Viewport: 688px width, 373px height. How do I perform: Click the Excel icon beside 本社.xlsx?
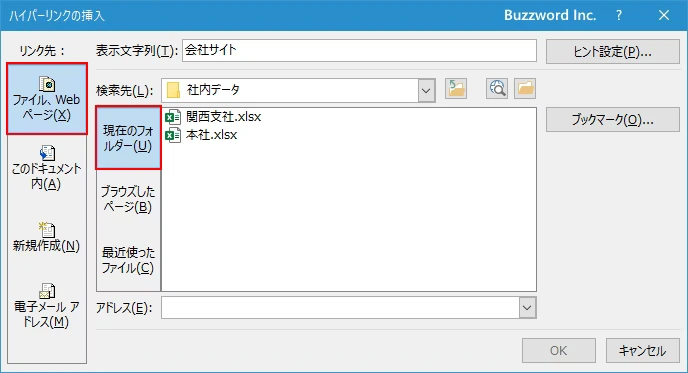[x=173, y=135]
